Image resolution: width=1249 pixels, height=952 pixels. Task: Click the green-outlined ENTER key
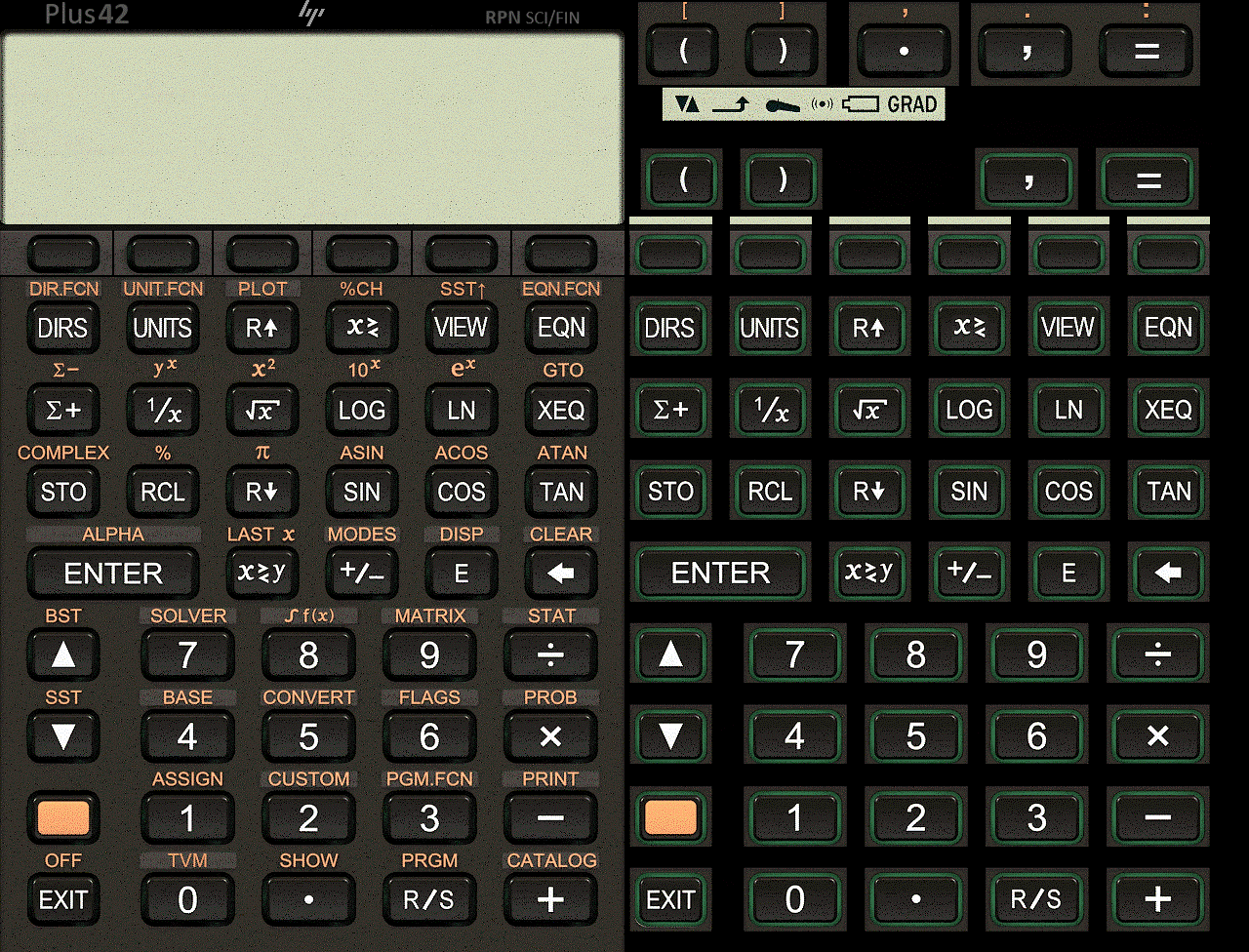coord(720,573)
